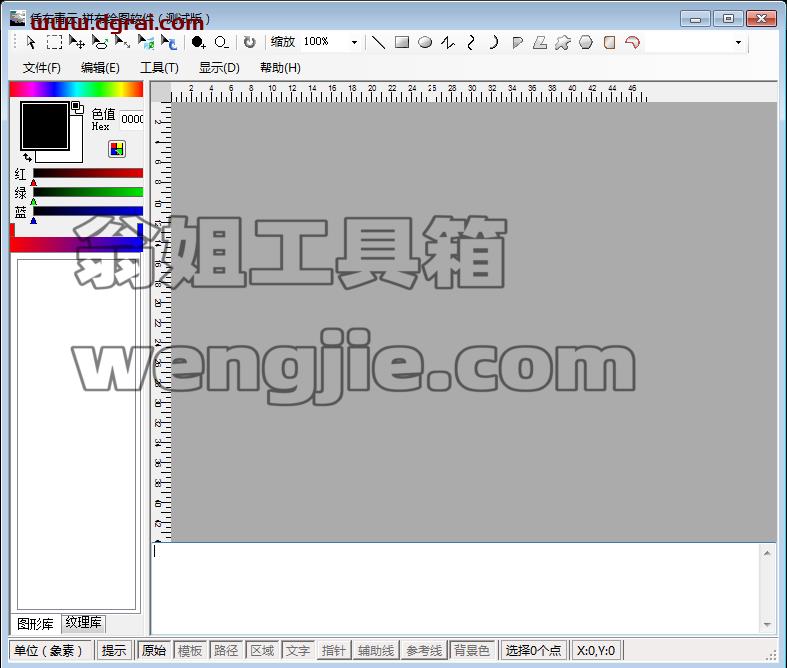Image resolution: width=787 pixels, height=668 pixels.
Task: Open the 帮助(H) menu
Action: pyautogui.click(x=280, y=68)
